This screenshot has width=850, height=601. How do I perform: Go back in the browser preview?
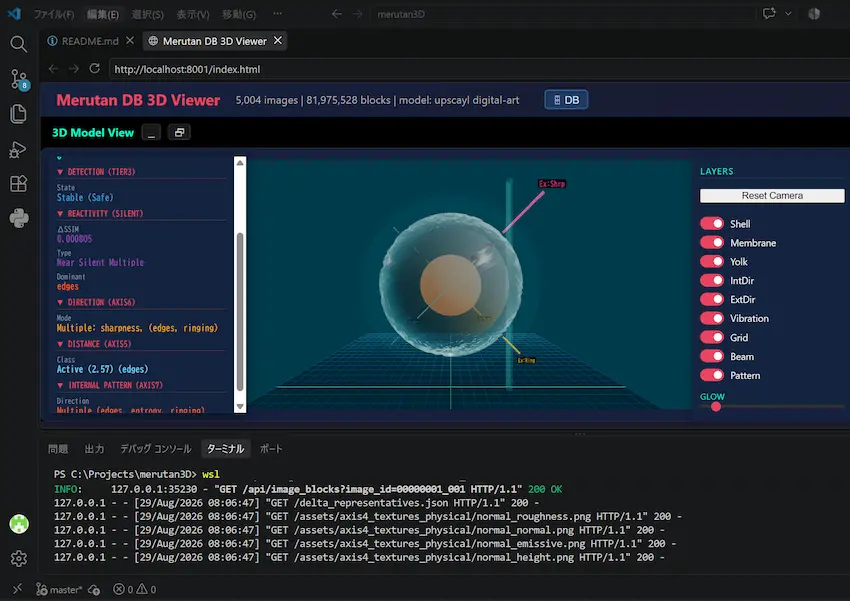point(53,69)
